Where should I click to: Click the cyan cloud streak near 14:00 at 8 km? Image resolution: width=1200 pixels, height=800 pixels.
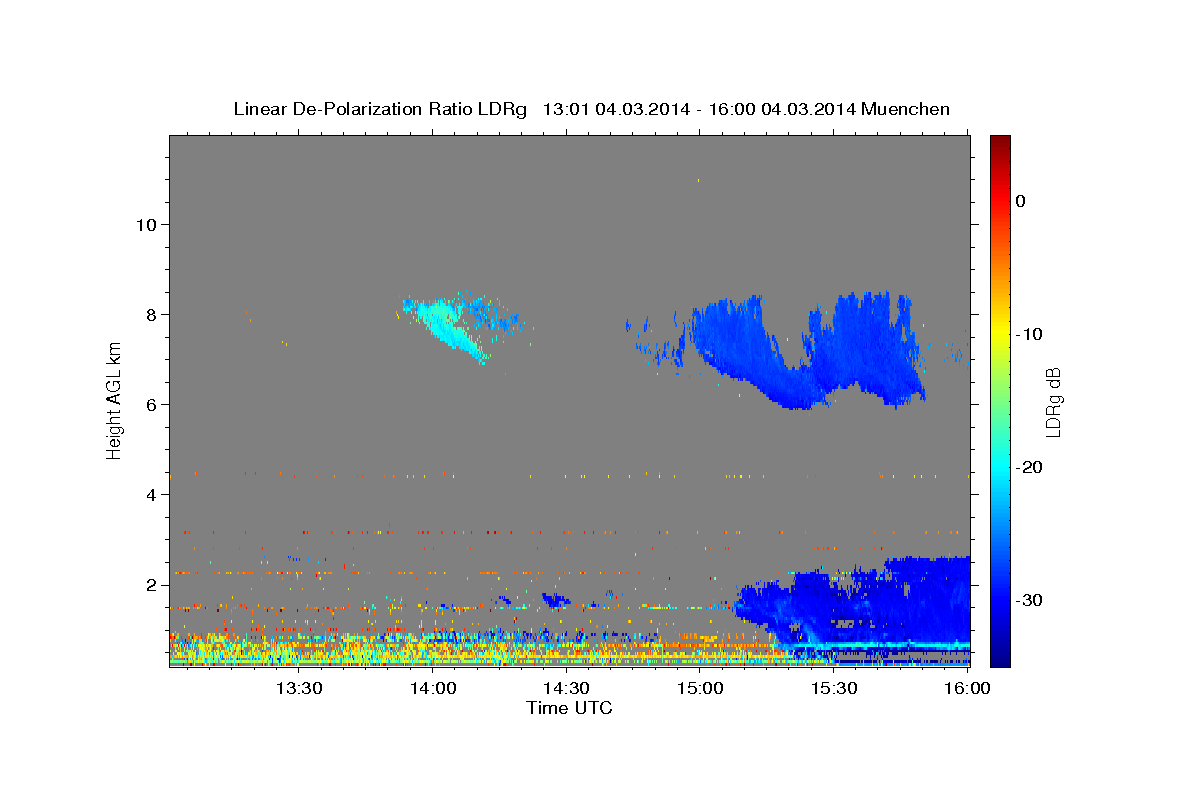pos(447,326)
